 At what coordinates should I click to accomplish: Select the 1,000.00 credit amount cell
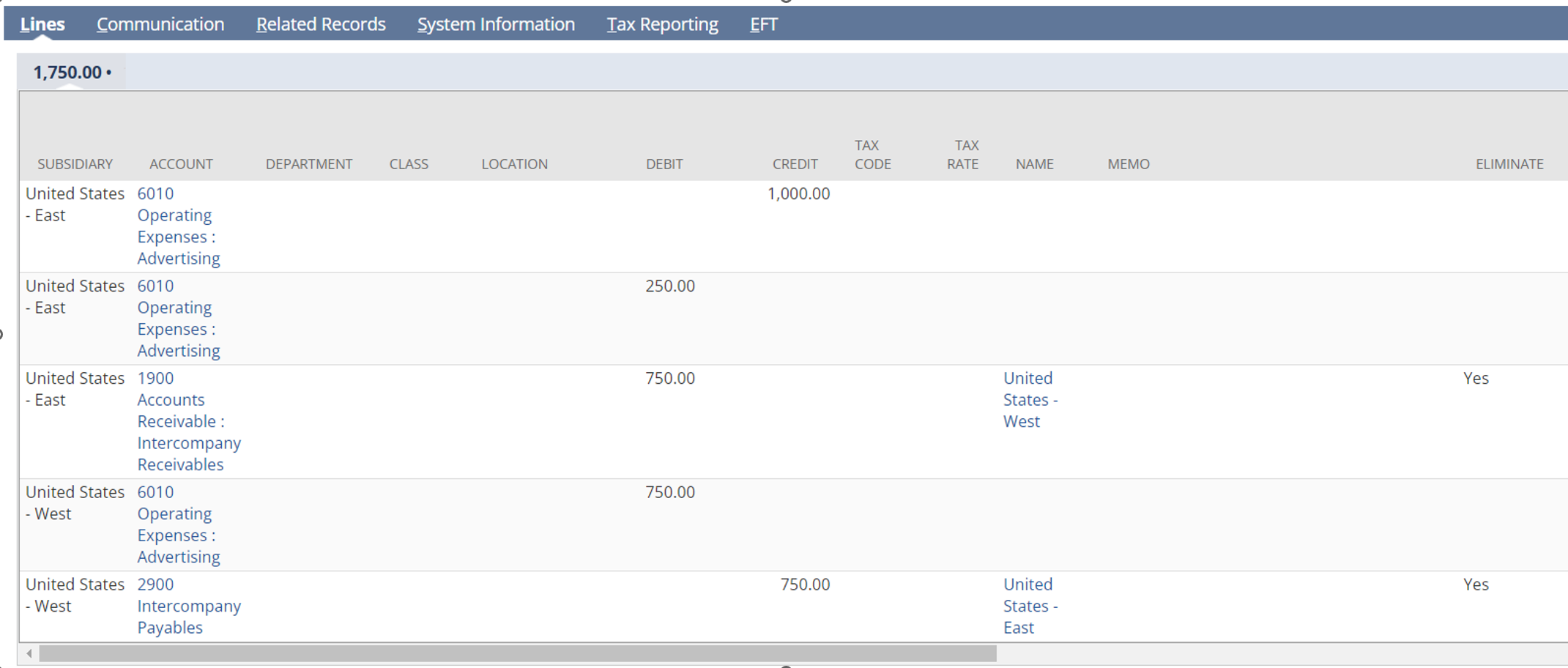coord(798,194)
